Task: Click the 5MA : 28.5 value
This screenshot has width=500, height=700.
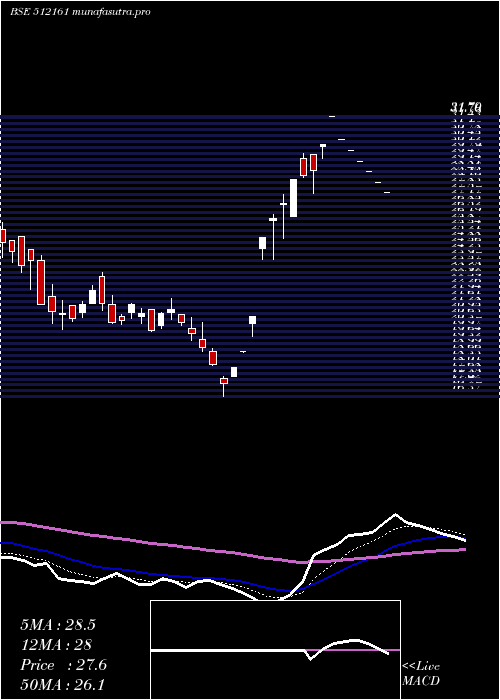Action: coord(58,625)
